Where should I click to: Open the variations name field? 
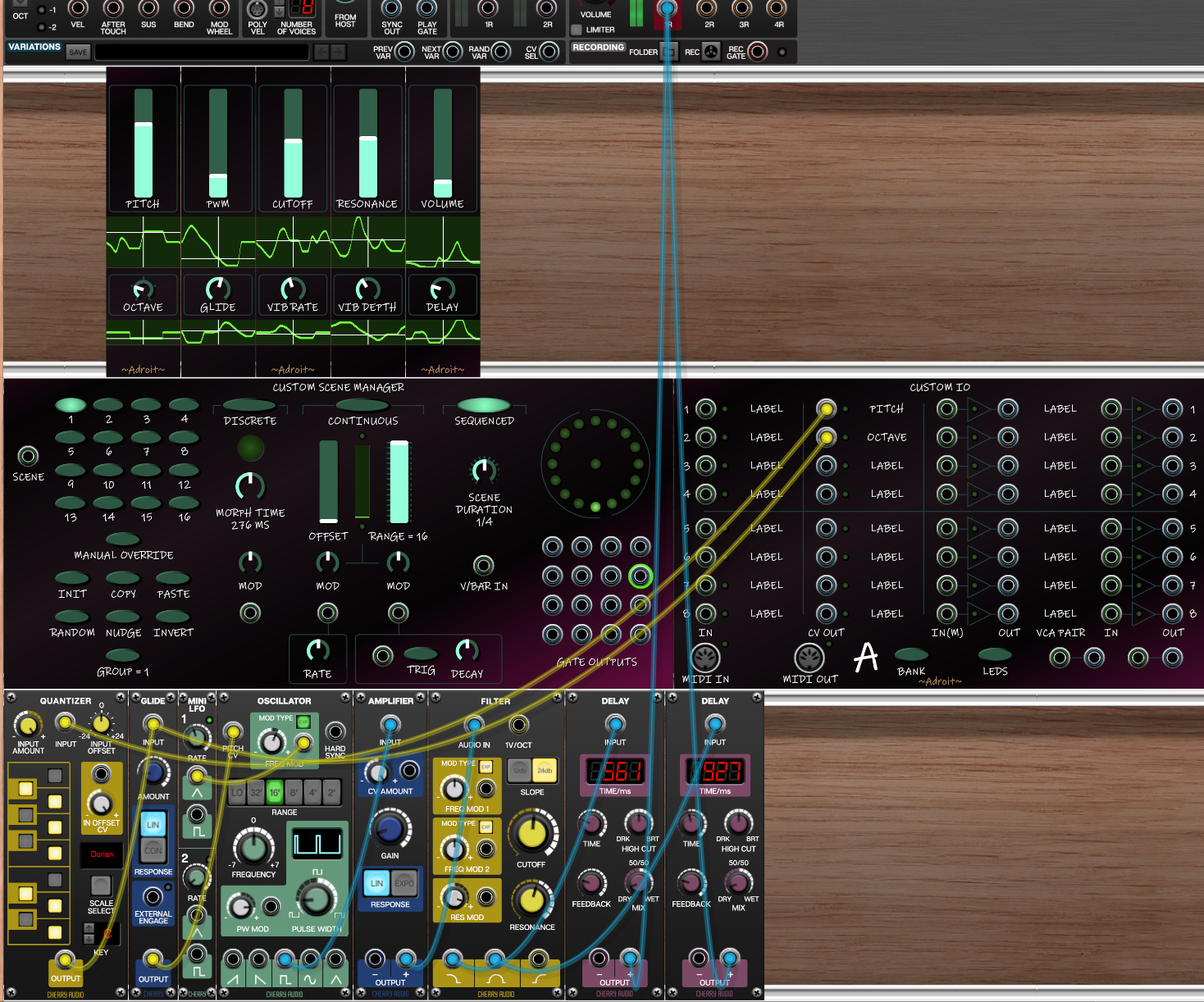click(202, 52)
